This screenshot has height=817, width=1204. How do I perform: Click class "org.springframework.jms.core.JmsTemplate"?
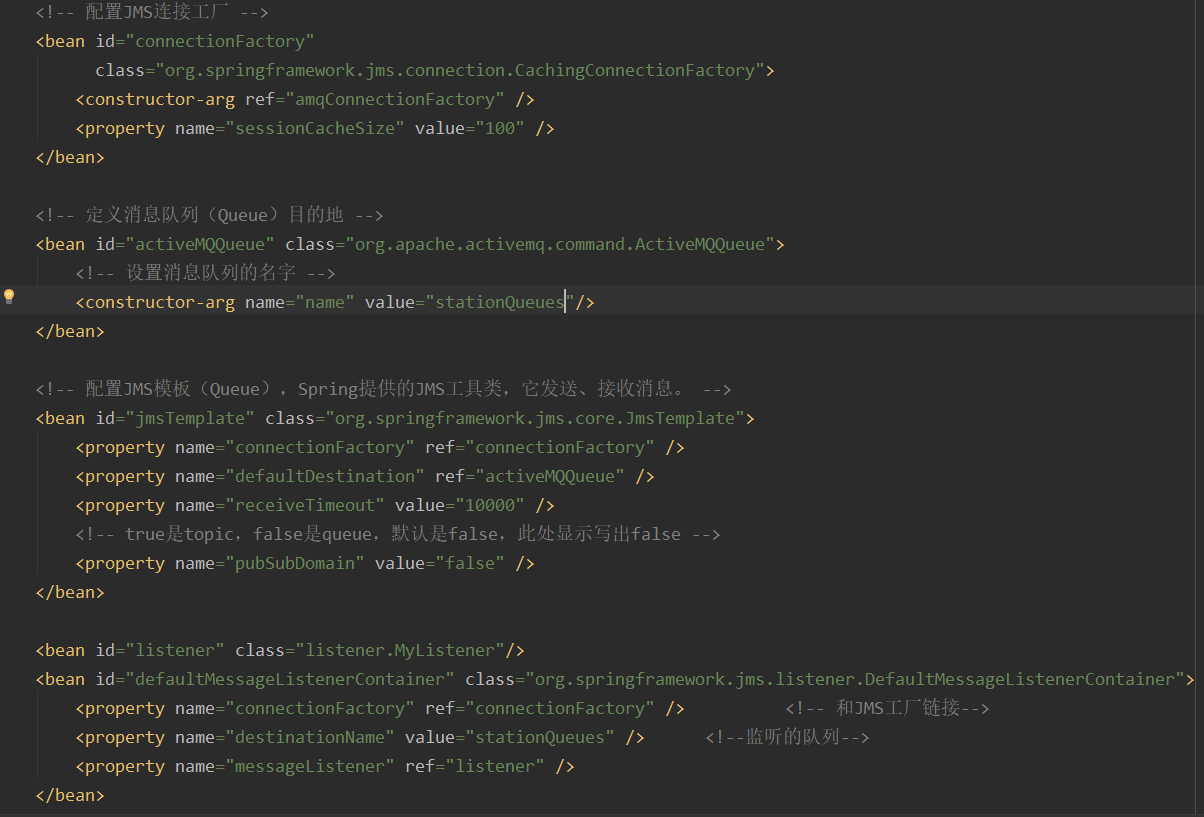click(x=535, y=419)
